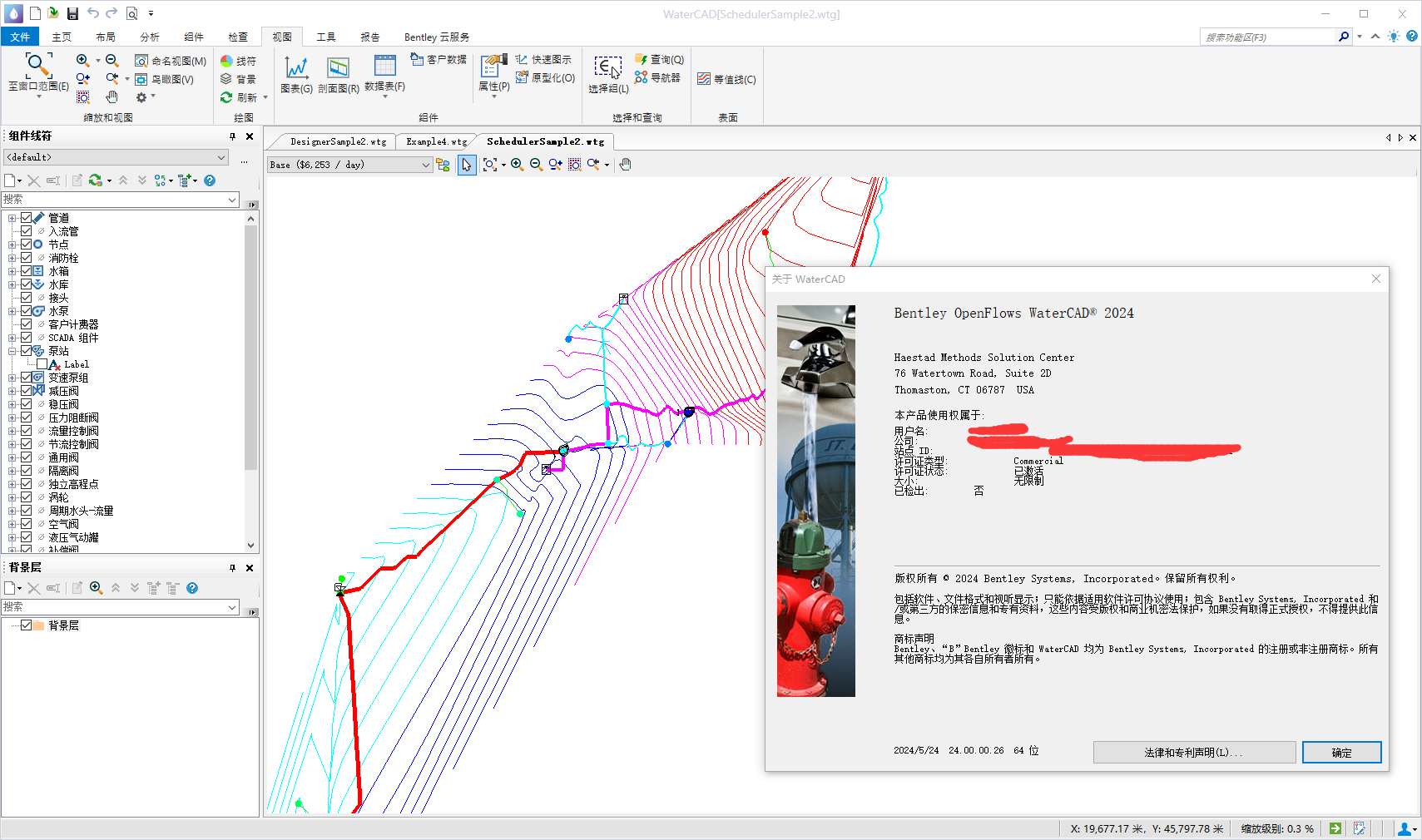Close the 关于 WaterCAD dialog
The height and width of the screenshot is (840, 1422).
pos(1376,279)
